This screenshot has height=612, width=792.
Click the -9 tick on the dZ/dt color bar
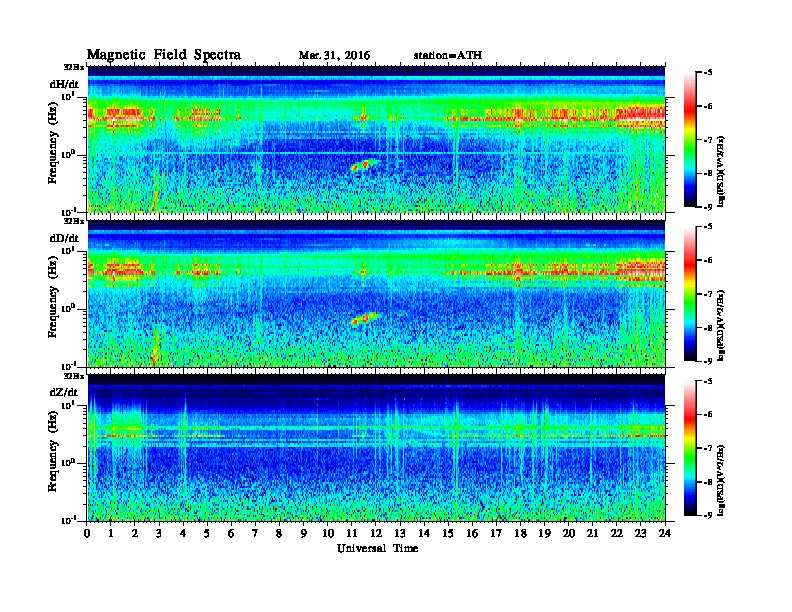tap(708, 515)
